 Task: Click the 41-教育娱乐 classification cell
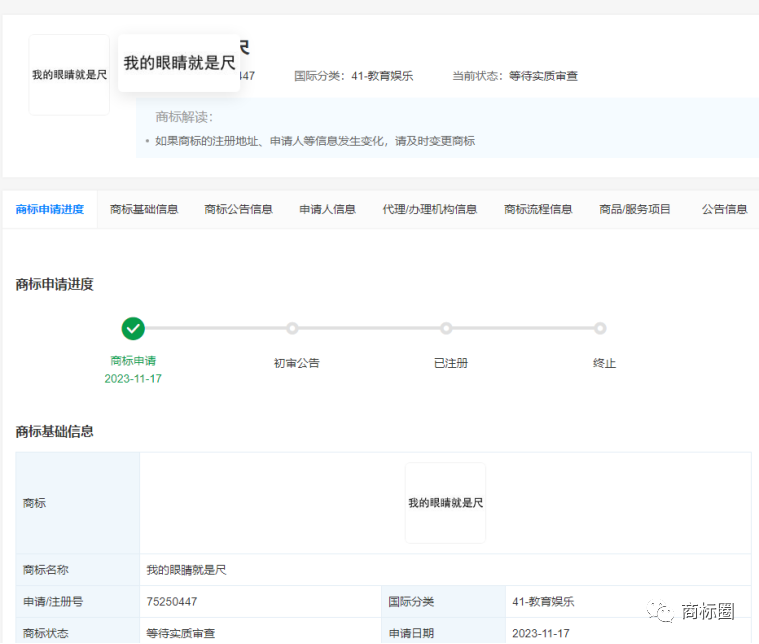coord(543,602)
